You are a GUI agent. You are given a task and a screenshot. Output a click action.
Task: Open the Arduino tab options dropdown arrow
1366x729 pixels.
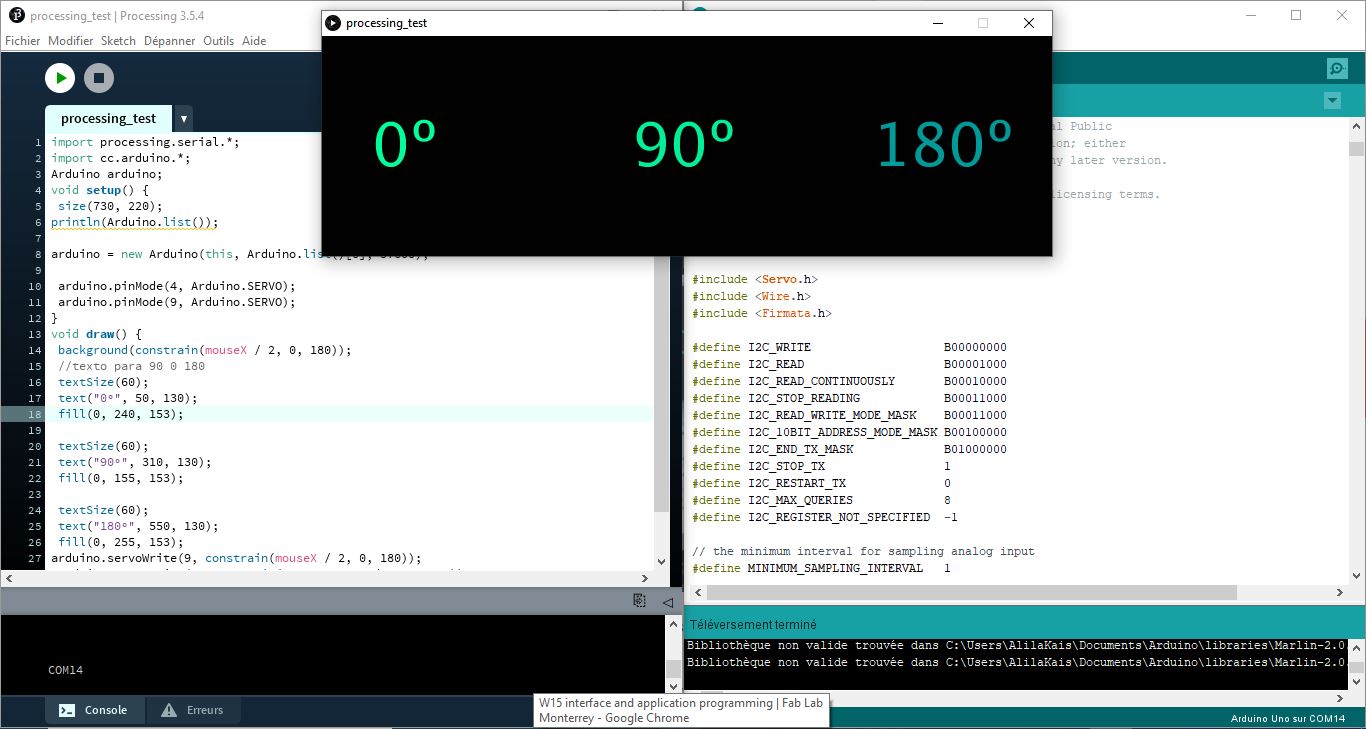[x=1332, y=101]
